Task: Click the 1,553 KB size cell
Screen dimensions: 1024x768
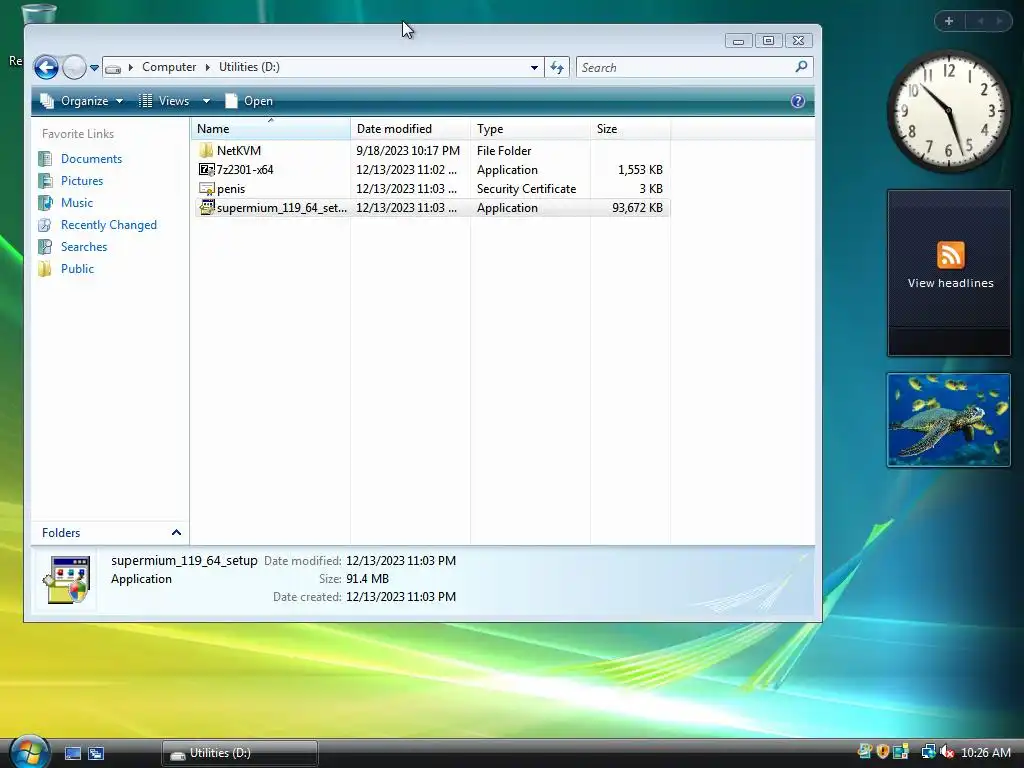Action: pyautogui.click(x=640, y=170)
